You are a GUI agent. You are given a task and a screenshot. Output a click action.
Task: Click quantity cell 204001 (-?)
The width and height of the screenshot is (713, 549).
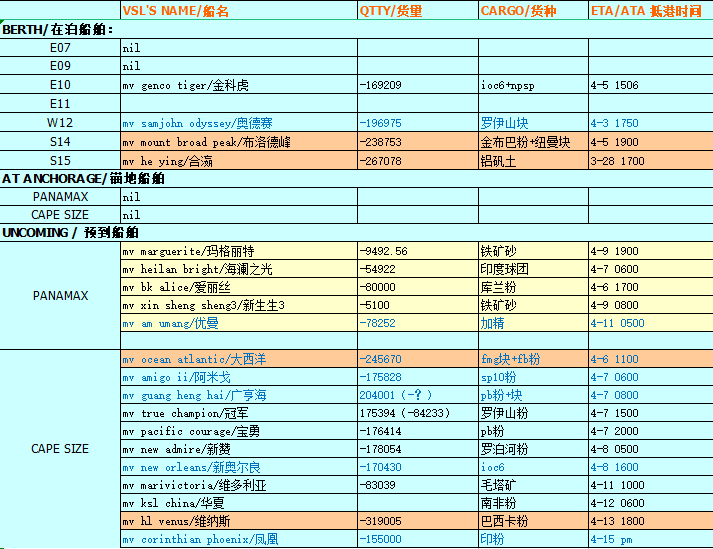click(x=418, y=395)
